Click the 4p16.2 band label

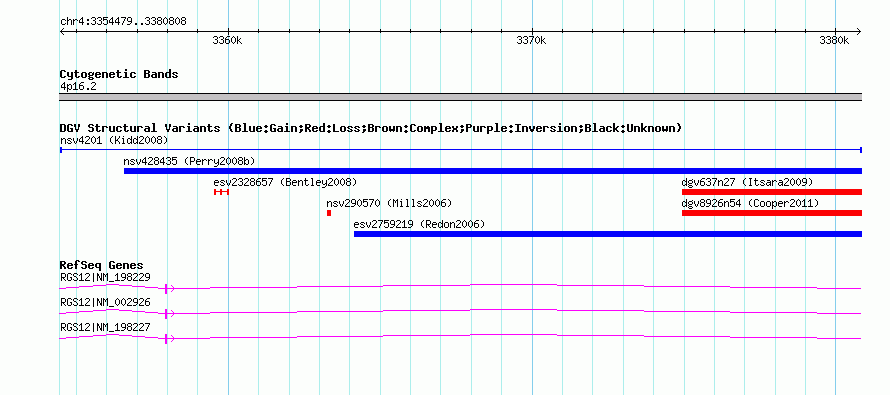[x=77, y=86]
